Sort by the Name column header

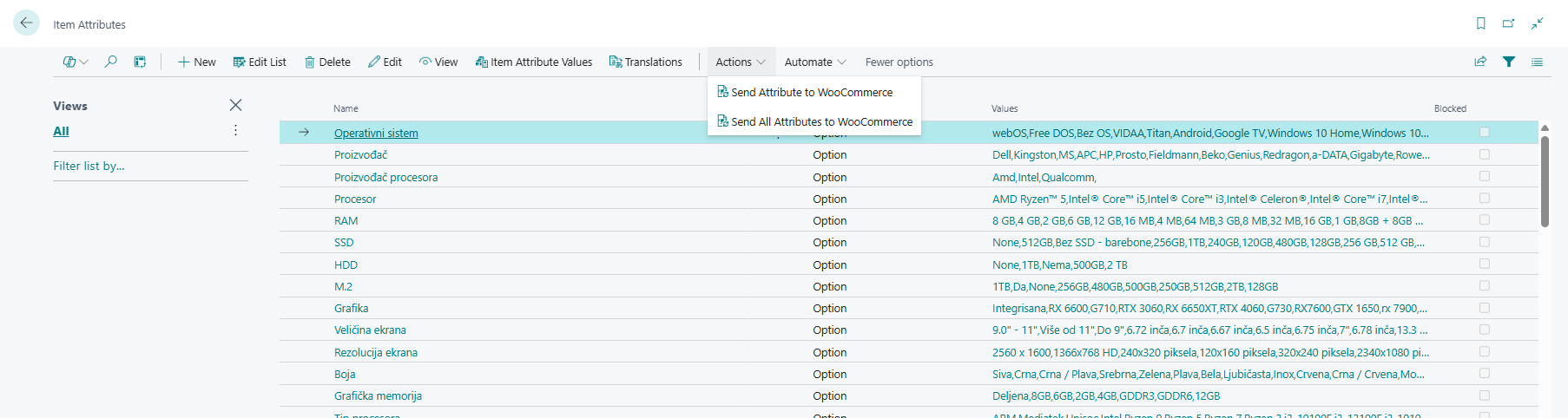346,108
